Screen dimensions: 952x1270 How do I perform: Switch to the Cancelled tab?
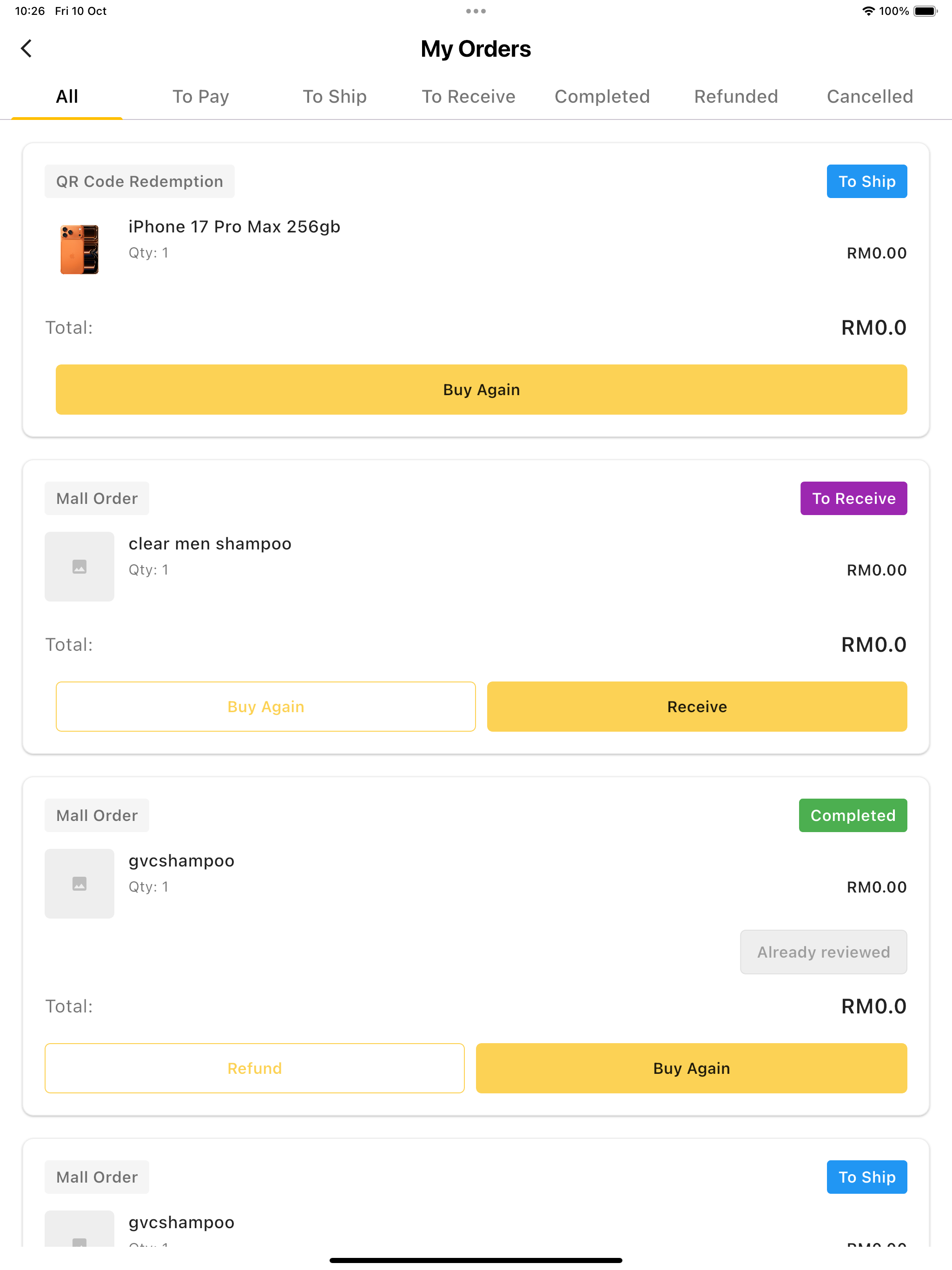pos(870,96)
